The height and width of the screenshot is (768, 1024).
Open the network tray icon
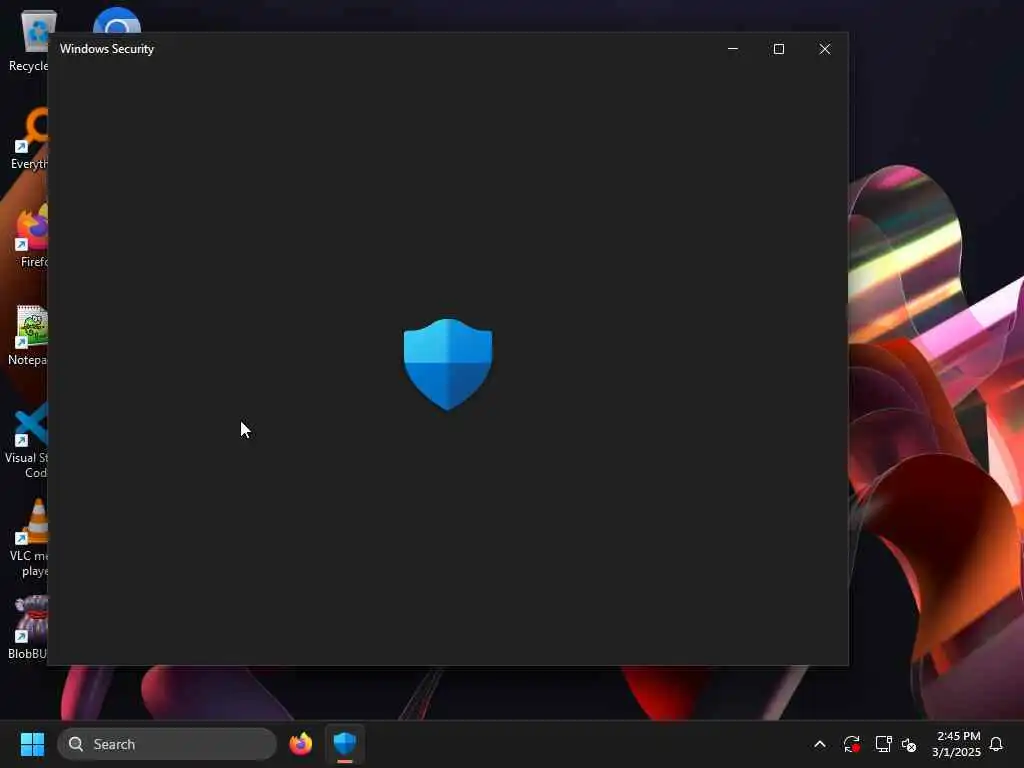pyautogui.click(x=883, y=744)
